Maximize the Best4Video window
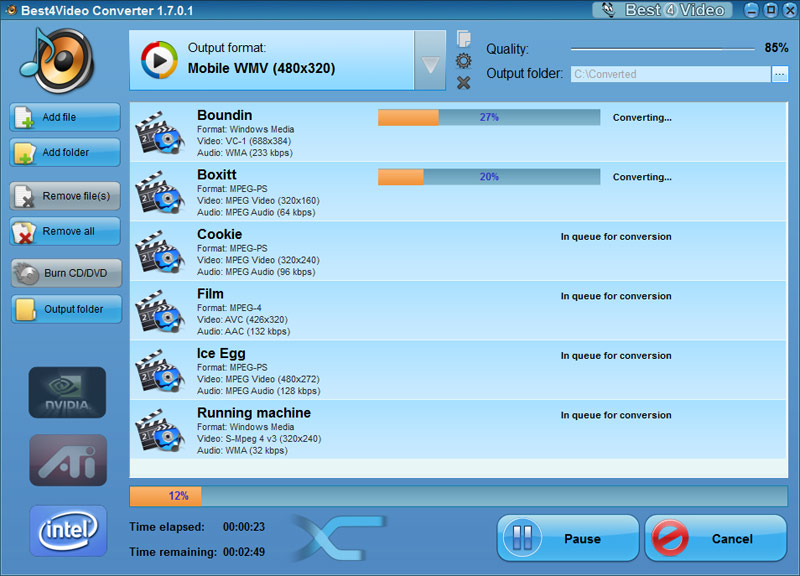 point(770,10)
